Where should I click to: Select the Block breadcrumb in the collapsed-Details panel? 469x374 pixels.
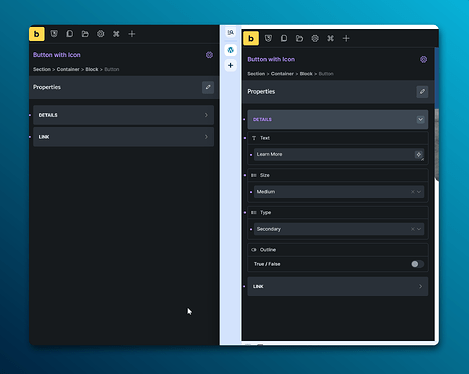(x=92, y=69)
